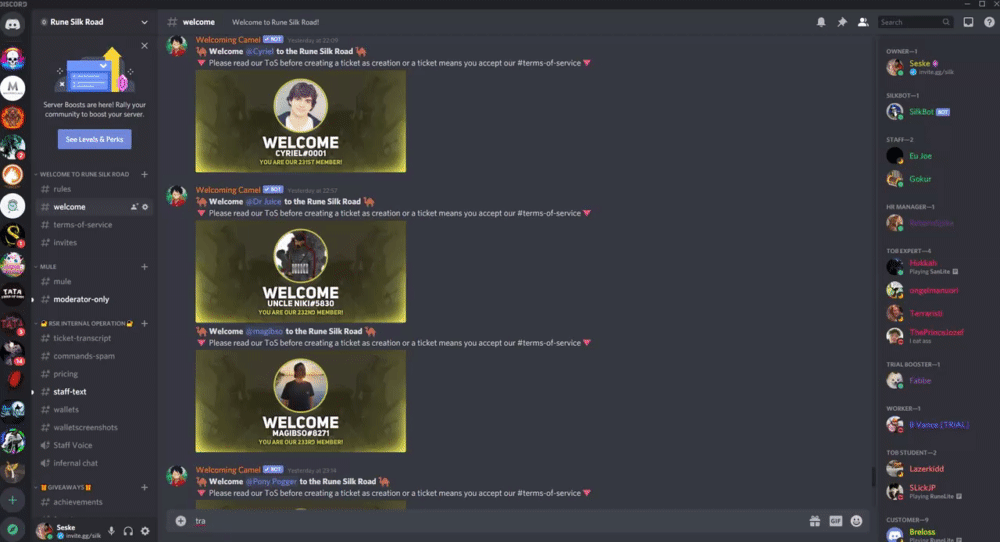
Task: Open the help question mark icon
Action: click(989, 22)
